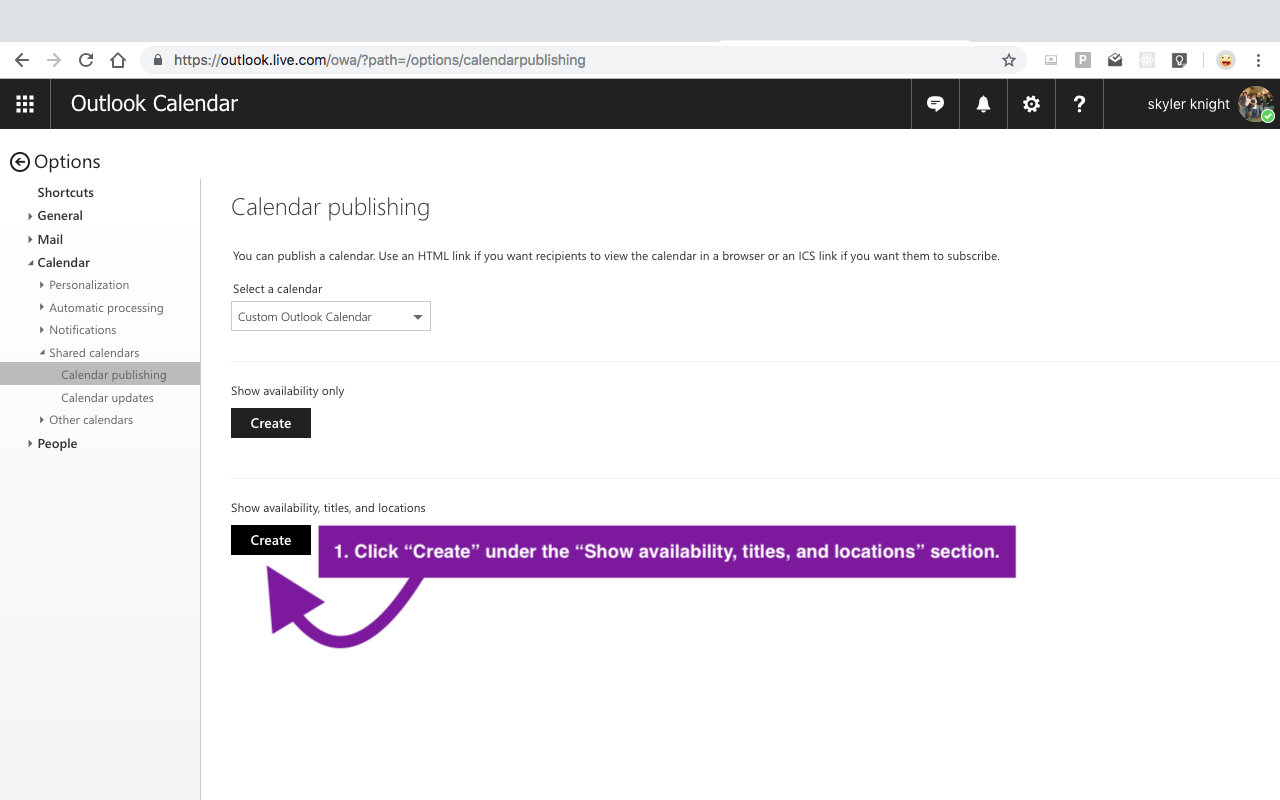This screenshot has height=800, width=1280.
Task: Click the skyler knight profile avatar
Action: click(1256, 104)
